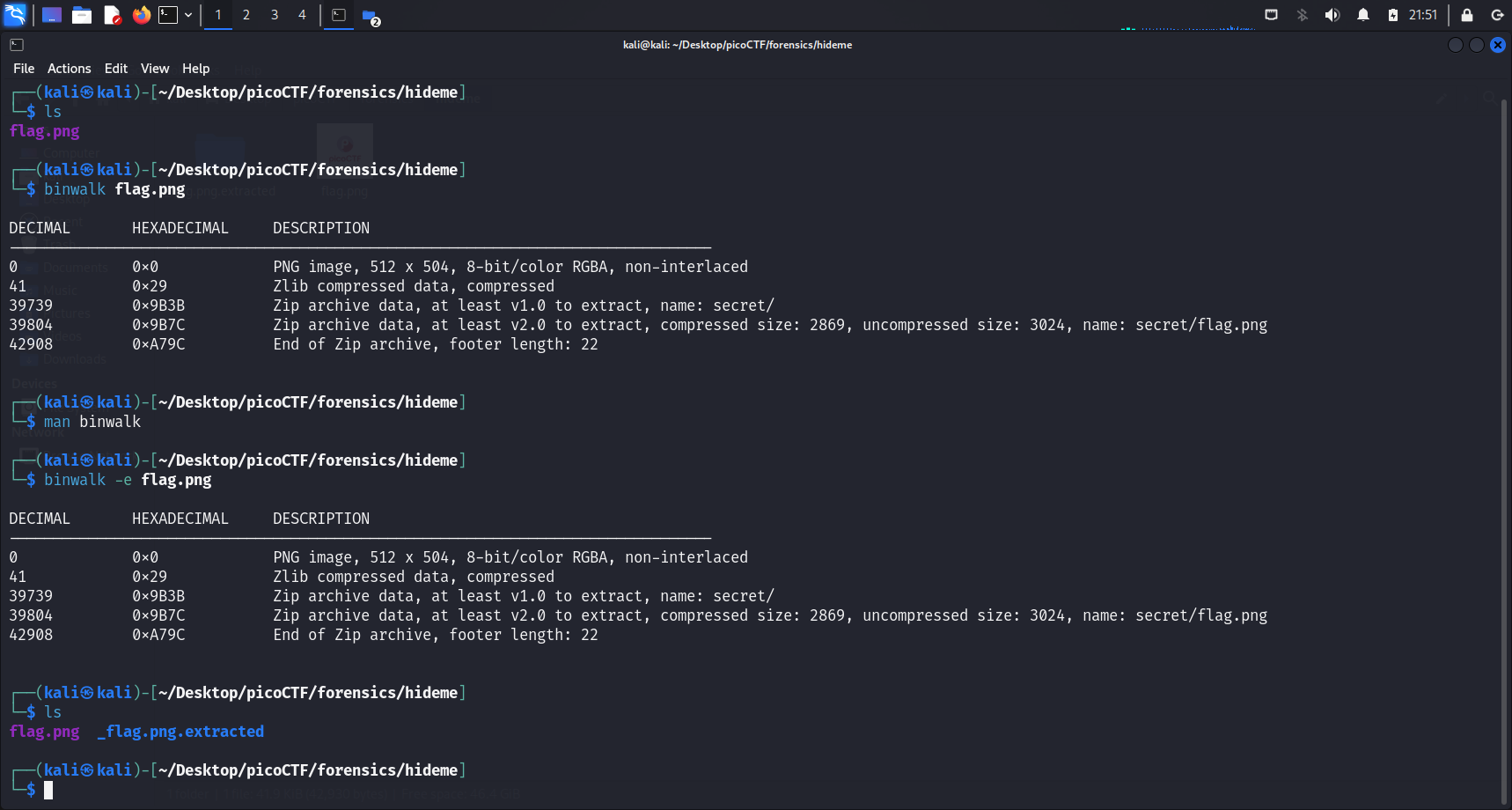Toggle Bluetooth from the system tray
Viewport: 1512px width, 810px height.
[1303, 15]
